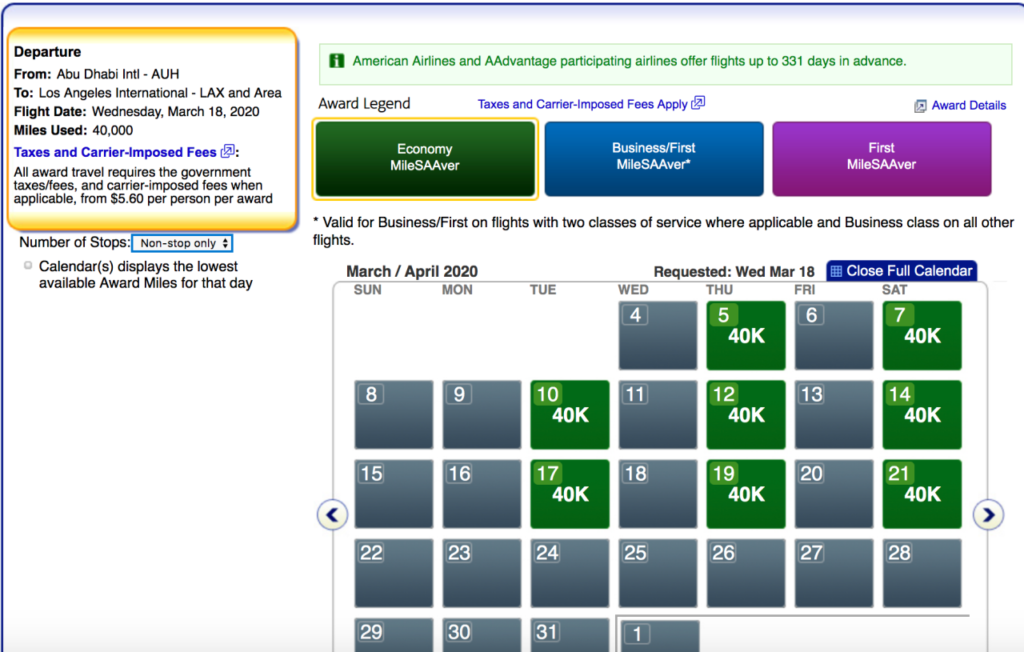Select First MileSAAver award type

pyautogui.click(x=882, y=158)
